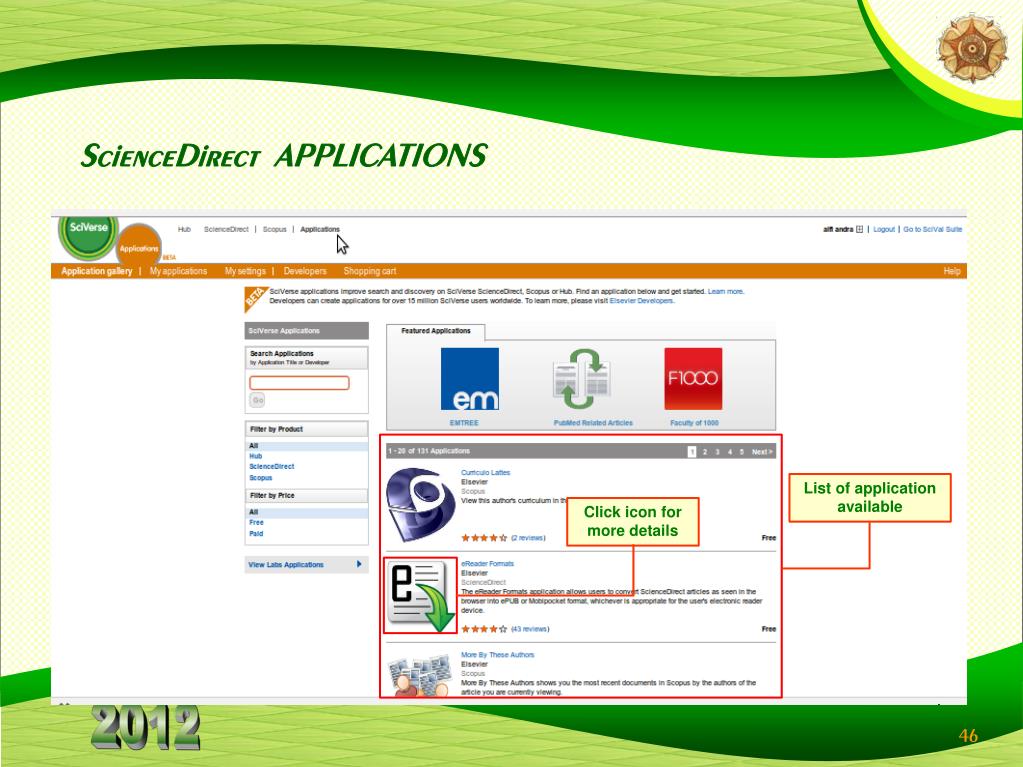1023x767 pixels.
Task: Go to results page 3
Action: [717, 452]
